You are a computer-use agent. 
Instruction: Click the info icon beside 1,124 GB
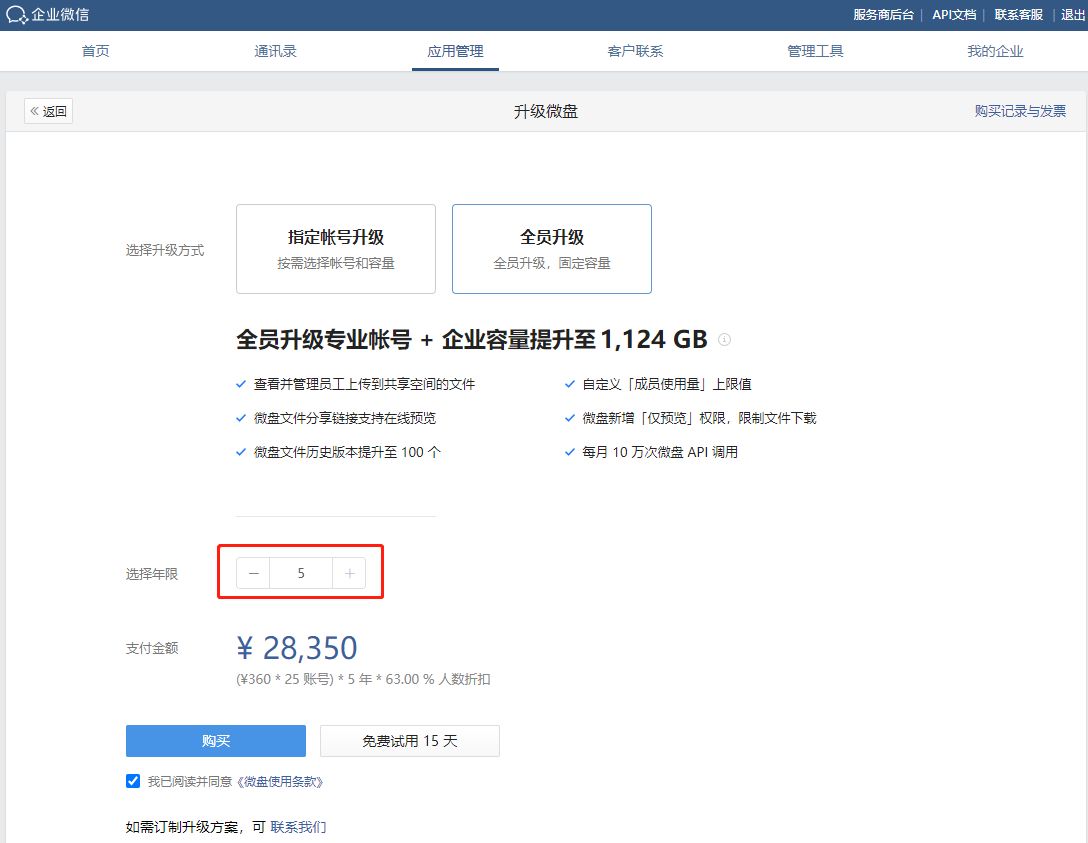click(x=725, y=340)
